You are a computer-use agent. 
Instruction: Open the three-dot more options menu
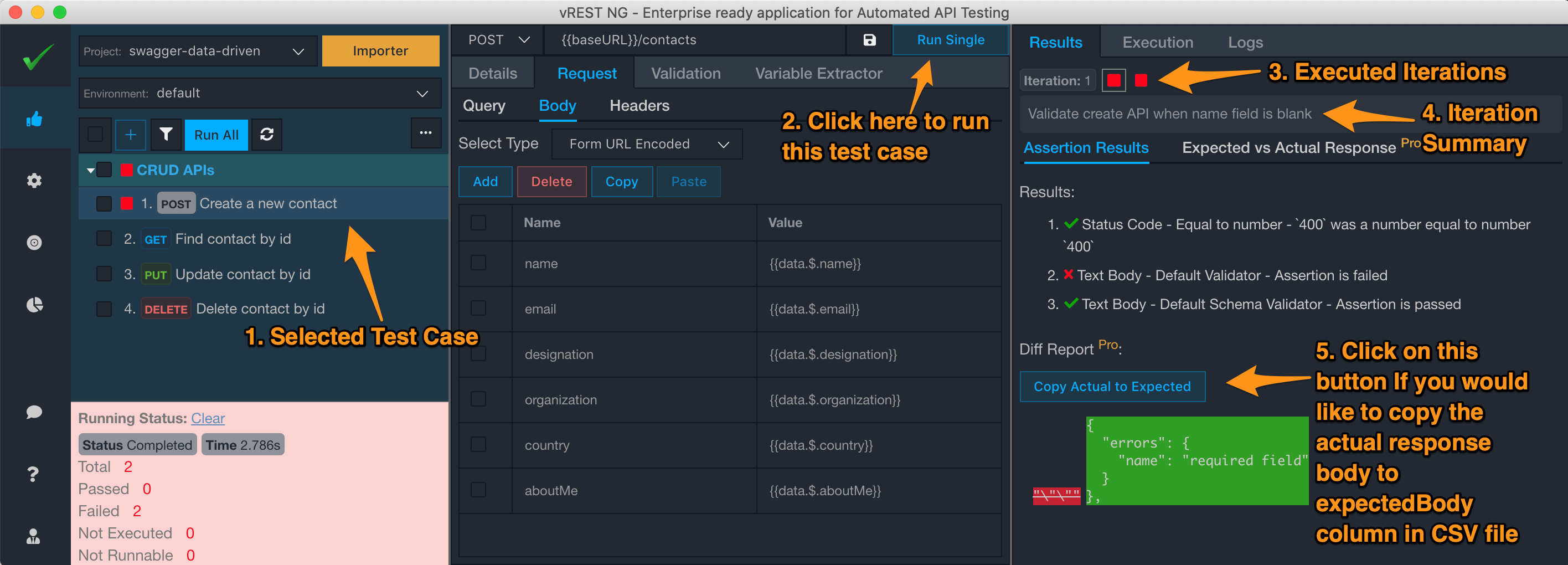point(425,133)
